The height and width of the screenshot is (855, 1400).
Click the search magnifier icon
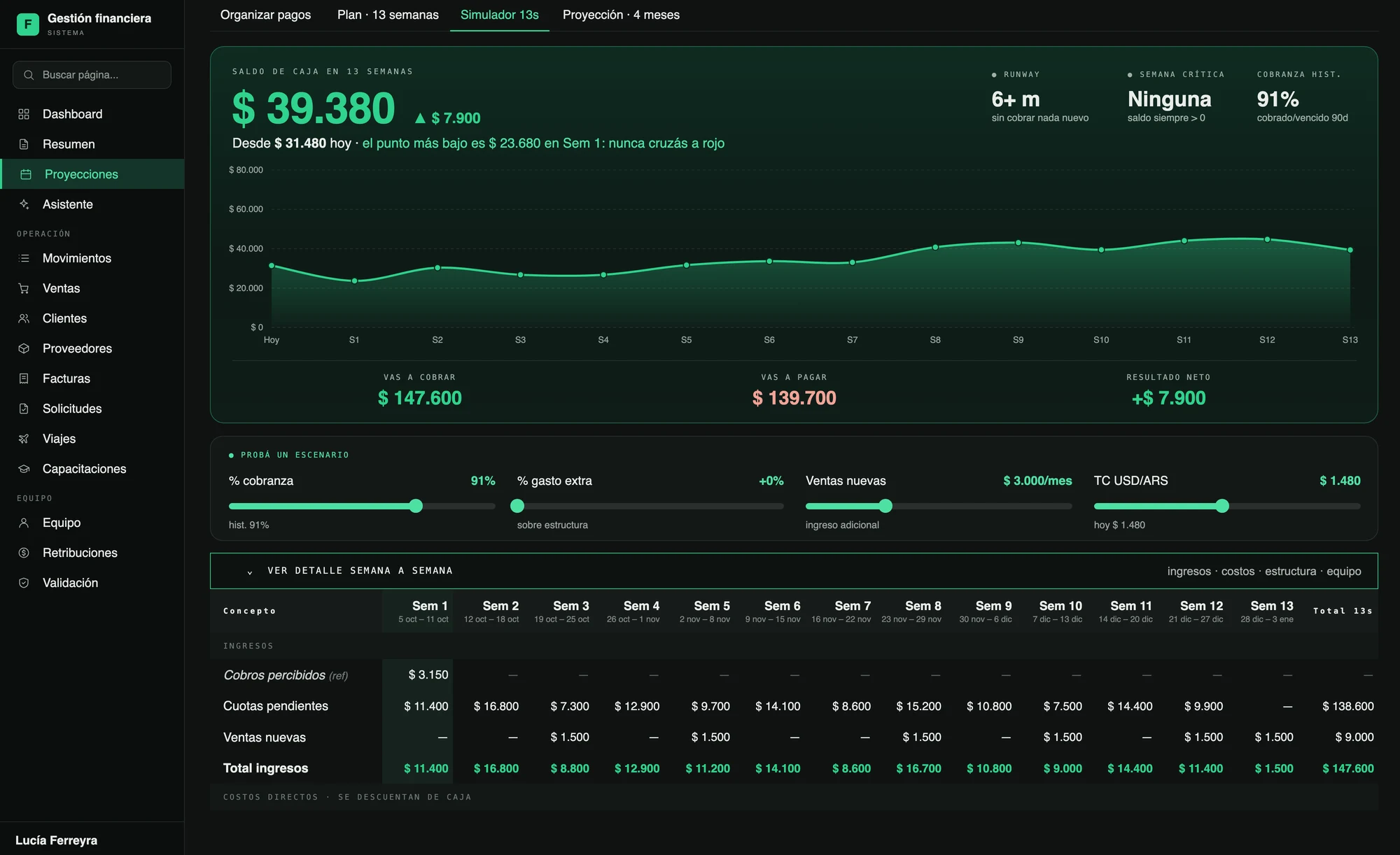[x=29, y=75]
